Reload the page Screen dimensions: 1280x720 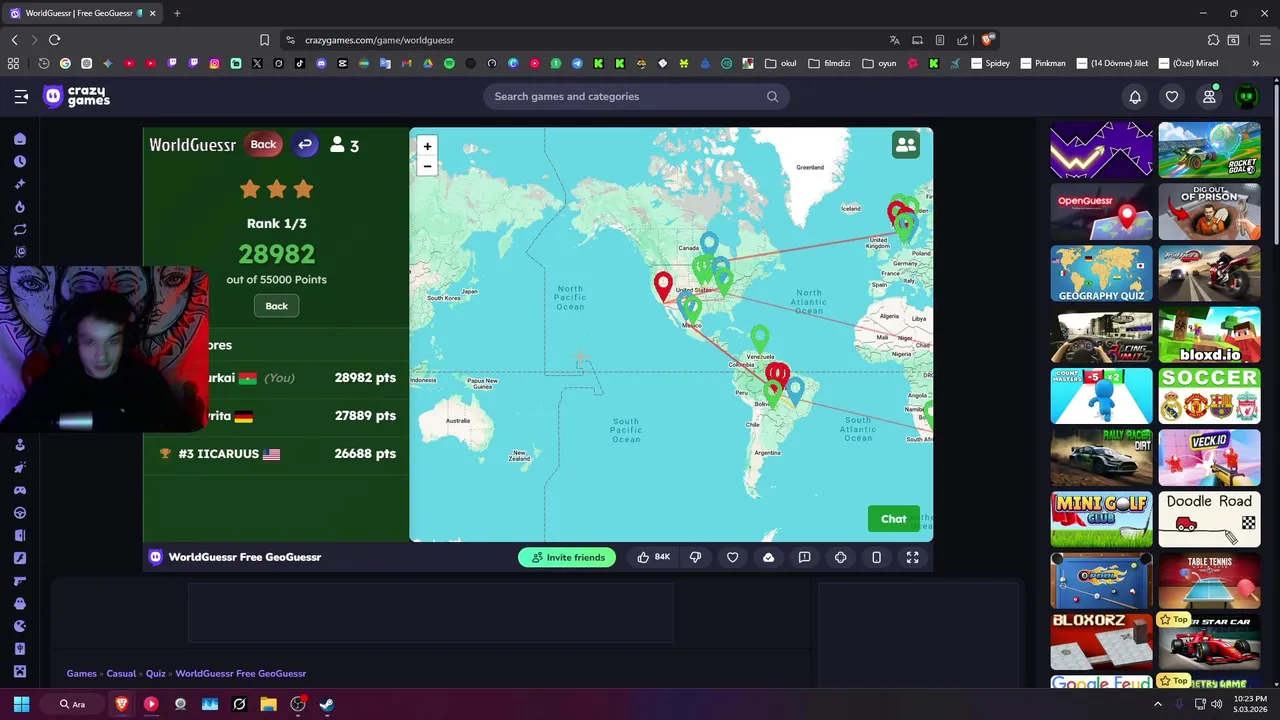(54, 40)
